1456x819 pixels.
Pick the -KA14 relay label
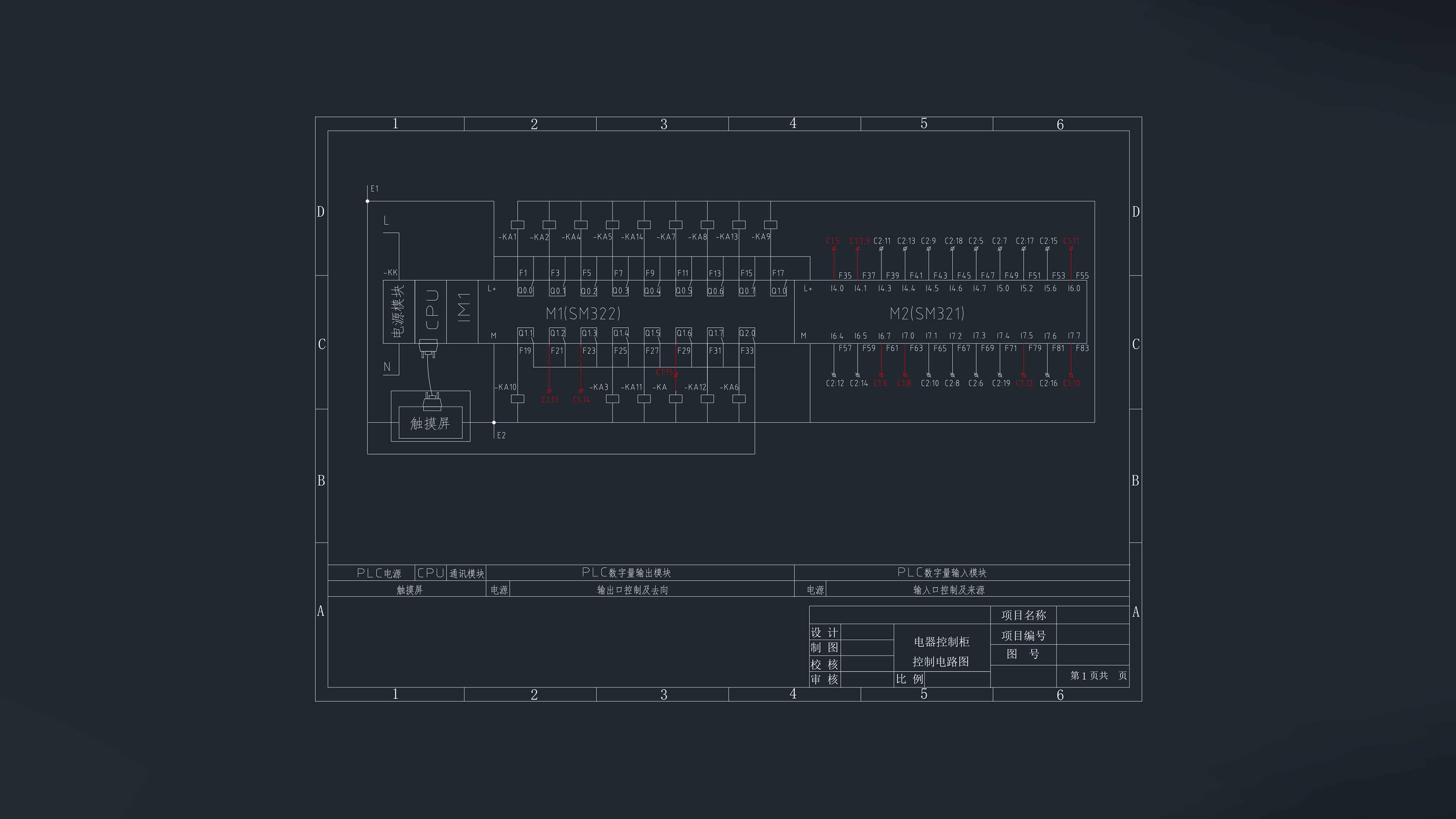click(x=632, y=237)
